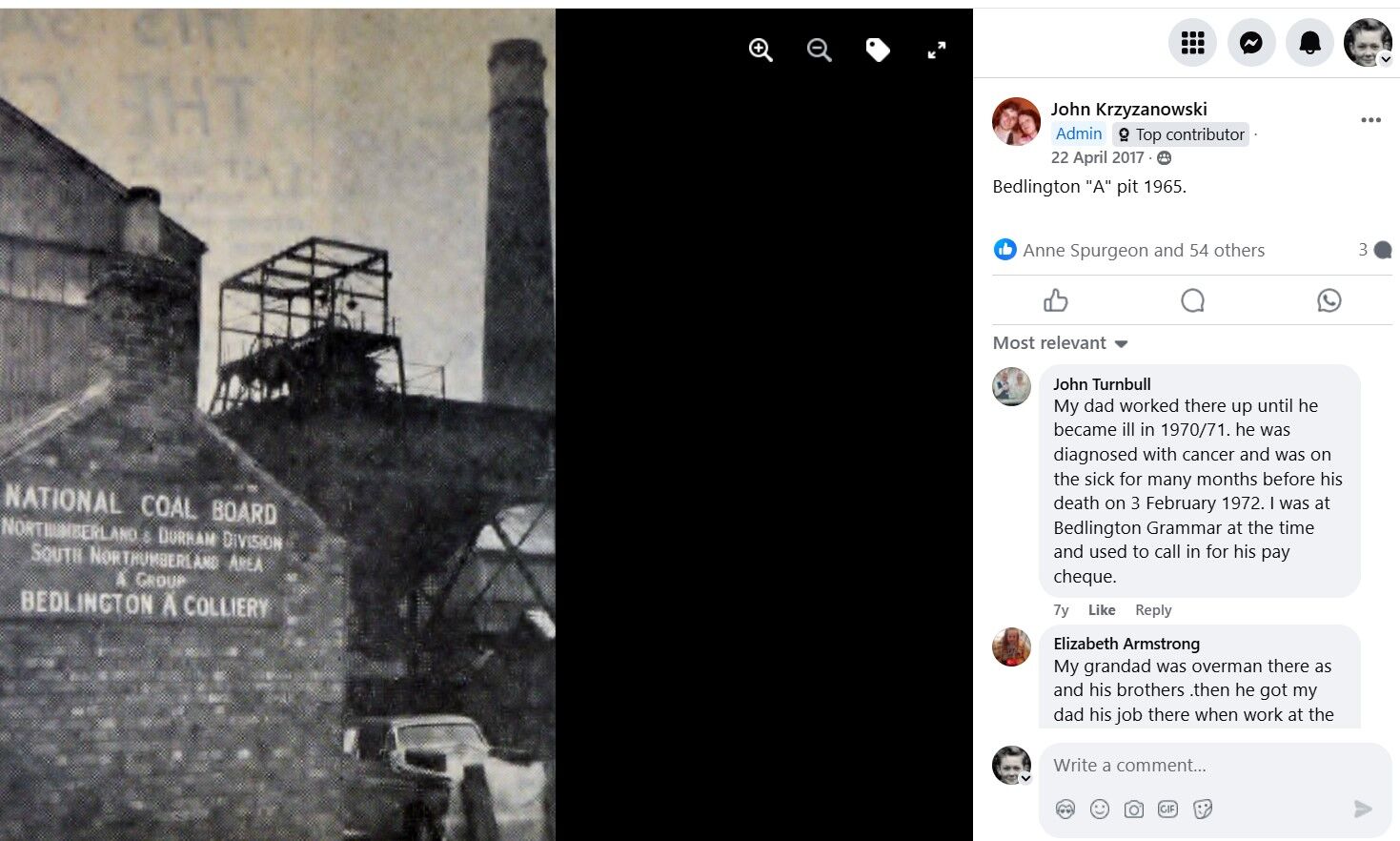
Task: Comment on the post via the speech bubble
Action: click(1192, 300)
